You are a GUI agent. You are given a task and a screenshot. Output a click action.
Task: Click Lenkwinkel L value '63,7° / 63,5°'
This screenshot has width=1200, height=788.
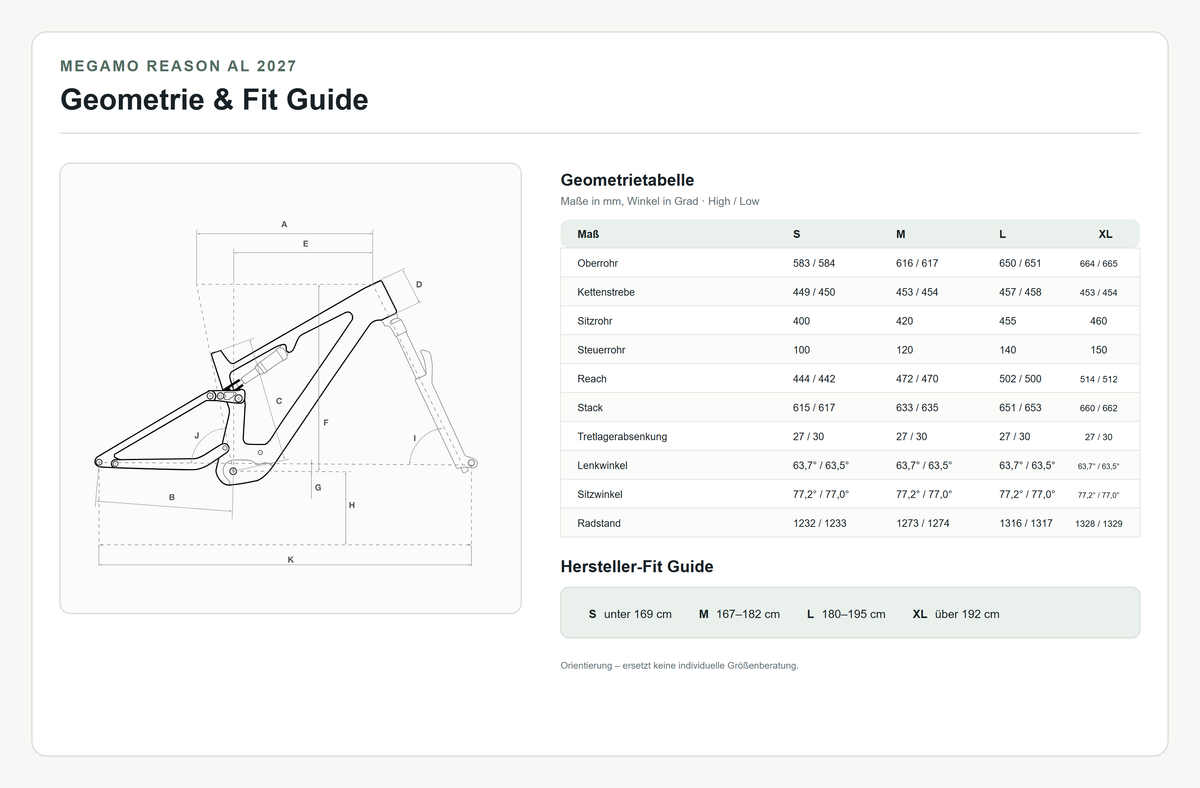pos(1027,466)
